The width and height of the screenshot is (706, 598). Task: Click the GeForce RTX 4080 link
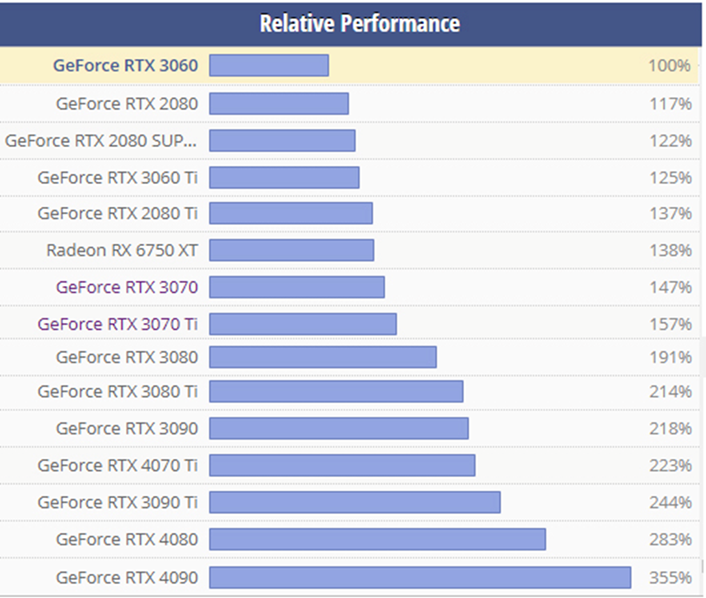[127, 539]
